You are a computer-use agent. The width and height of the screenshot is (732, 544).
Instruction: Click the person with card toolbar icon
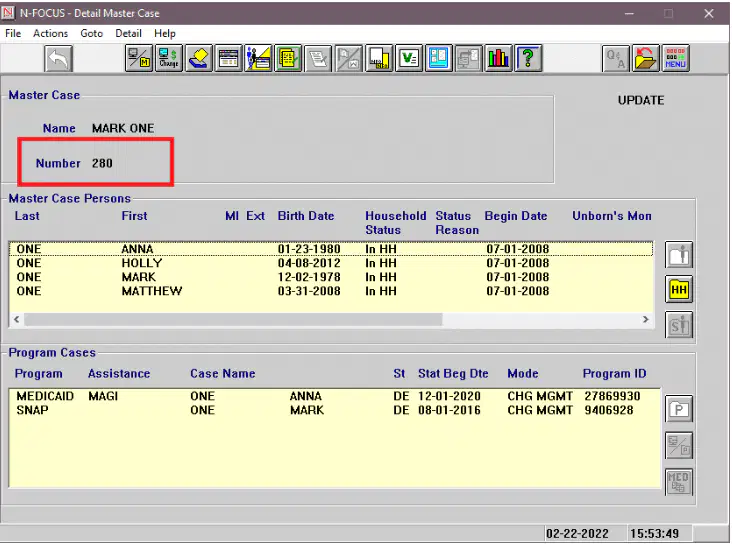click(x=258, y=58)
